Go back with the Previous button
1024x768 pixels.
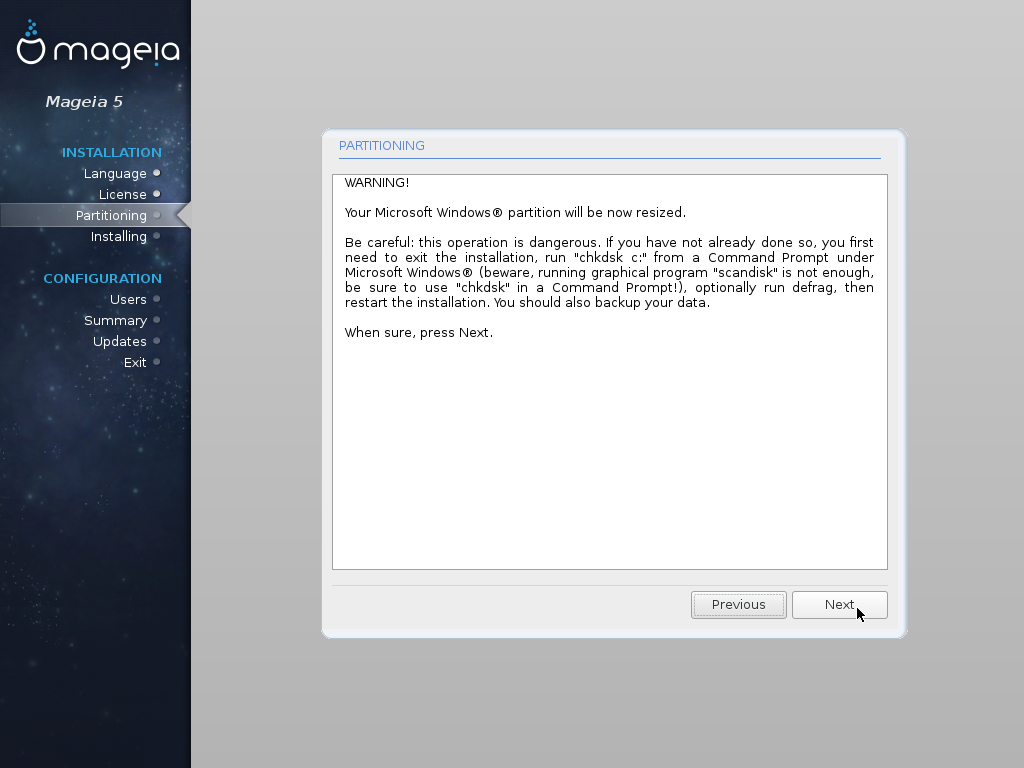coord(739,605)
